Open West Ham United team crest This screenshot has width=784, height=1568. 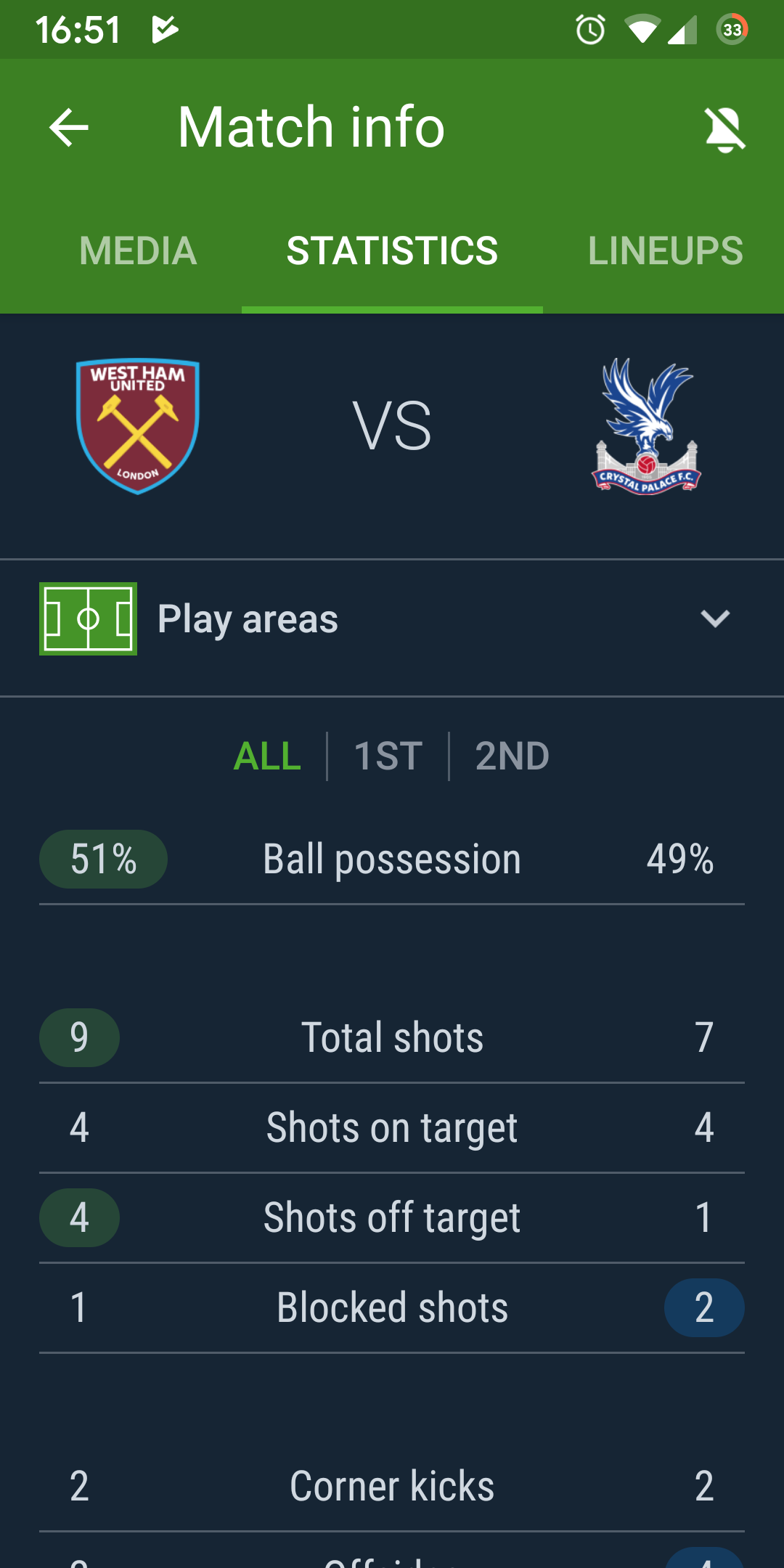[138, 426]
